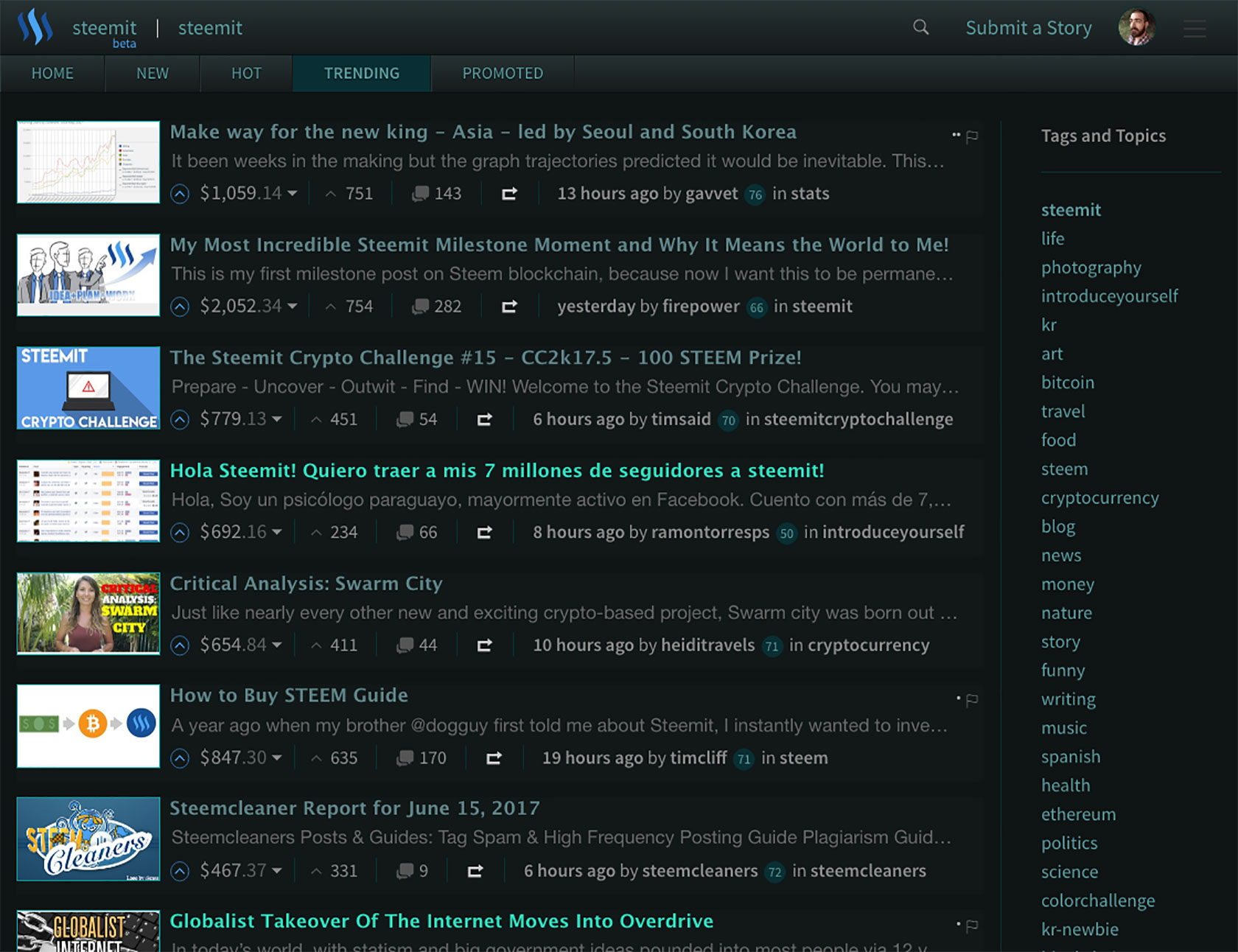Resteem the gavvet Asia post
The height and width of the screenshot is (952, 1238).
pos(509,194)
